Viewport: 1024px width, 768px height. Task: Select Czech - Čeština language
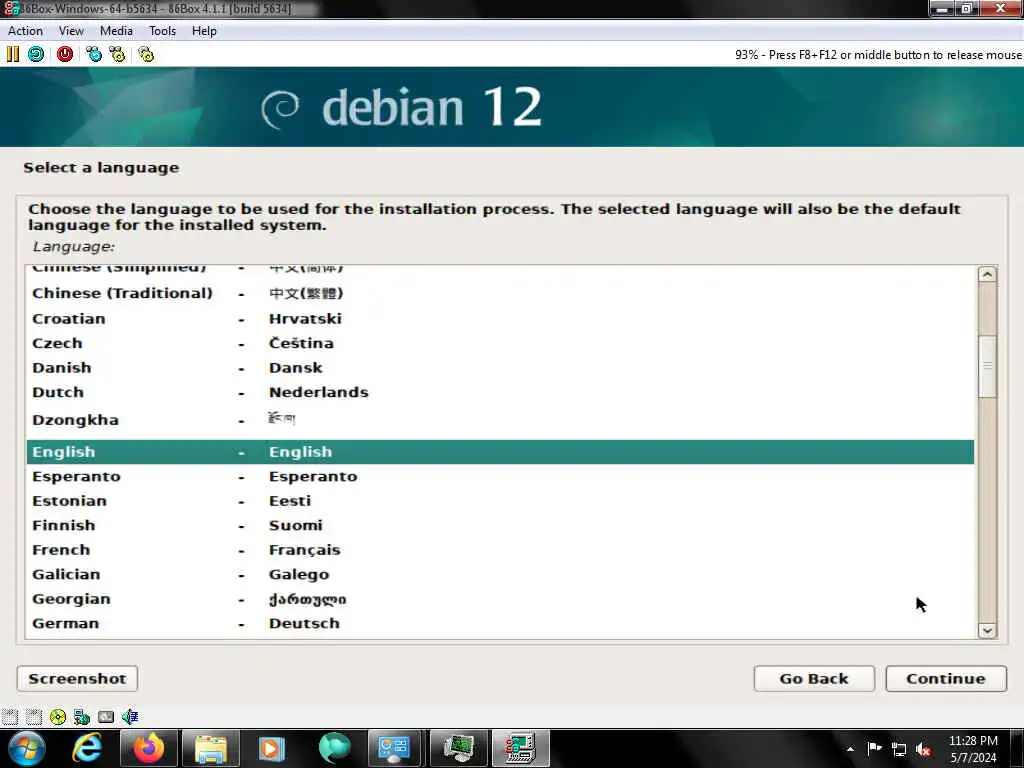[500, 343]
